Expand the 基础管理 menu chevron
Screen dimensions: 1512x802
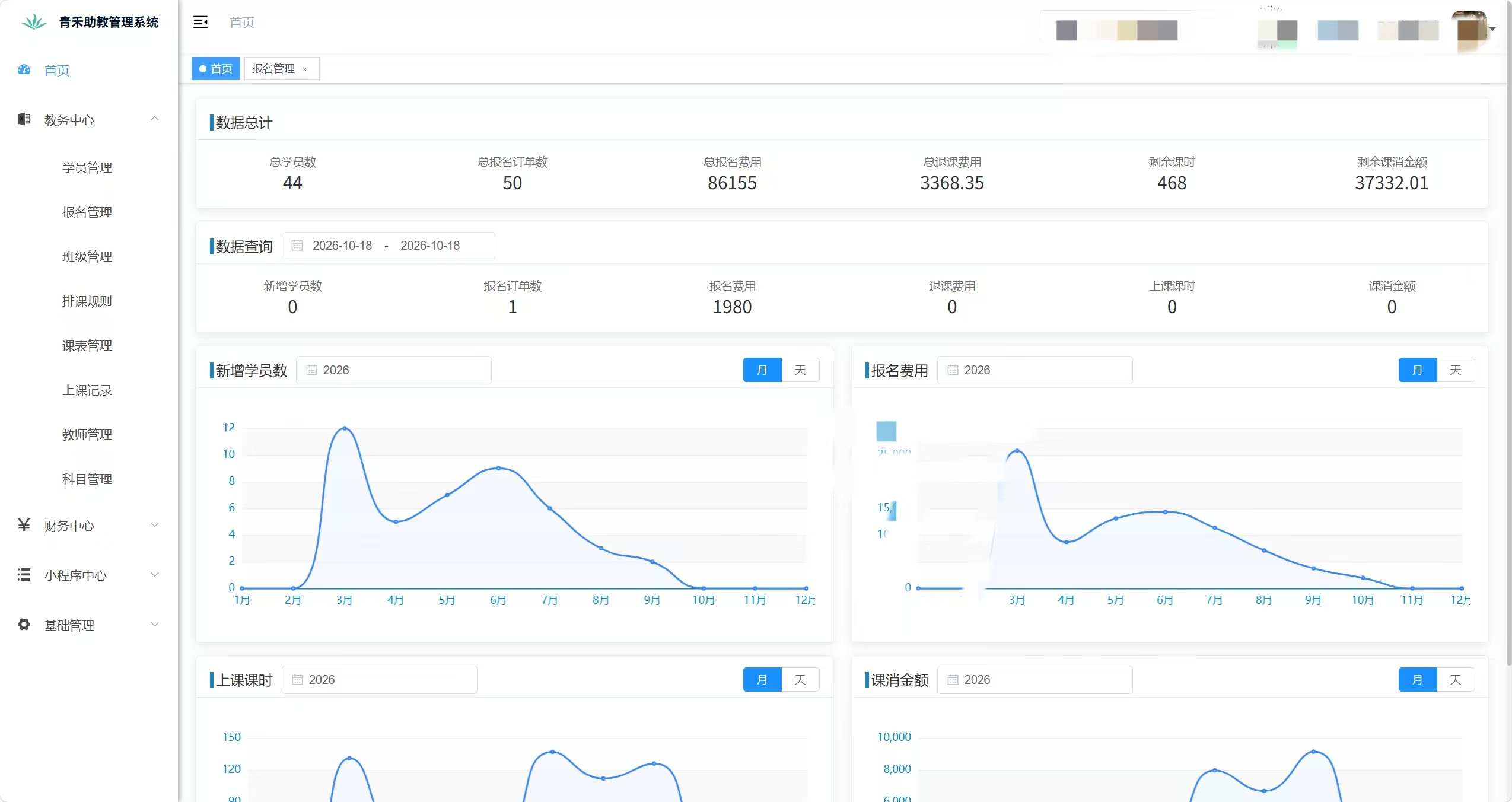click(155, 625)
